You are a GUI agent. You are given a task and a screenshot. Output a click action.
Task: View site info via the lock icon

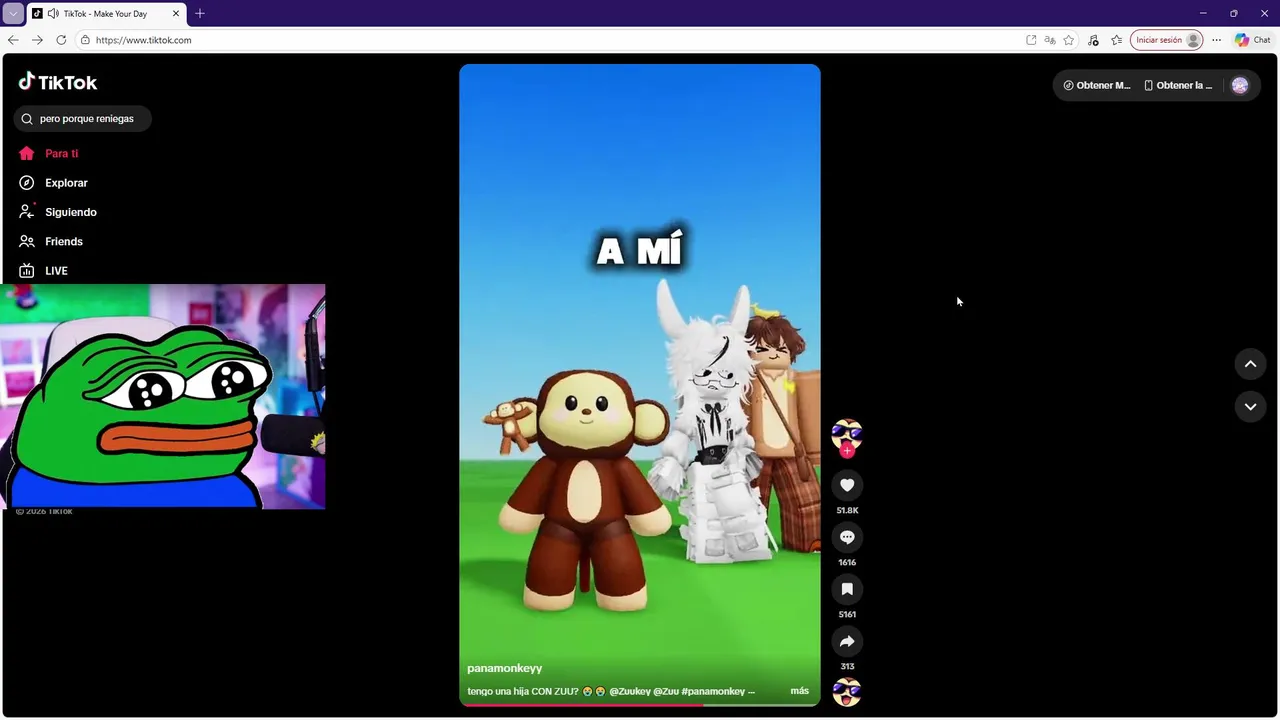tap(85, 40)
